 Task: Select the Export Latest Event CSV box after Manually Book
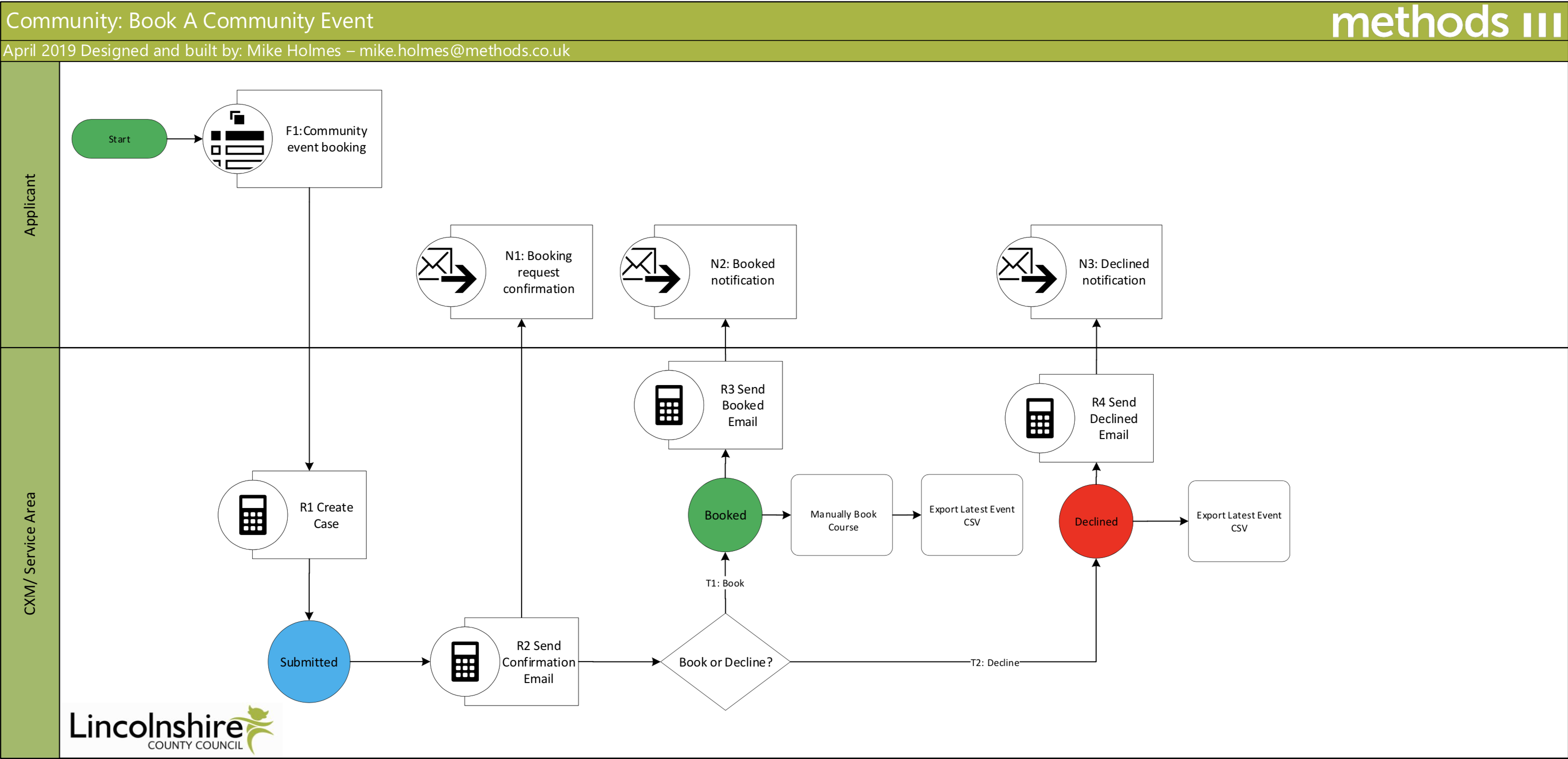pos(971,514)
